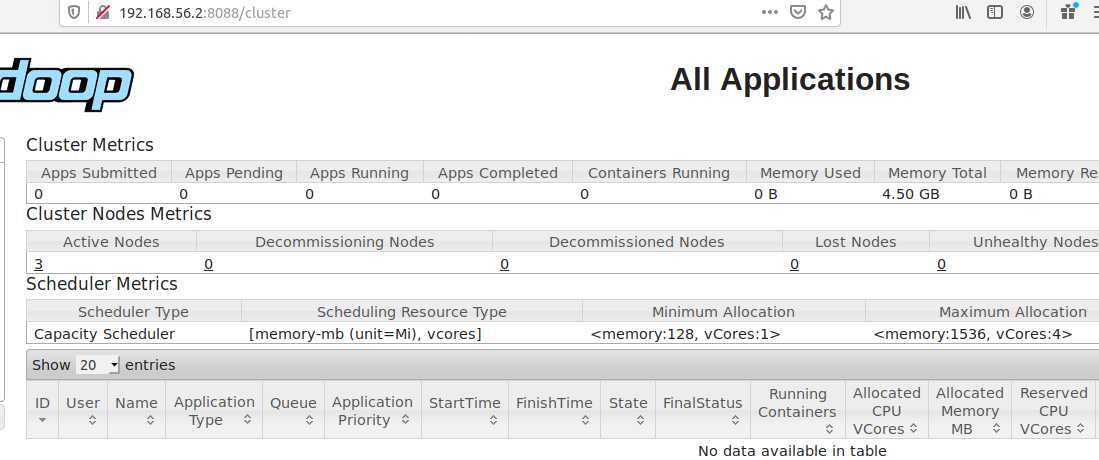This screenshot has height=460, width=1099.
Task: Sort by the StartTime column header
Action: (464, 411)
